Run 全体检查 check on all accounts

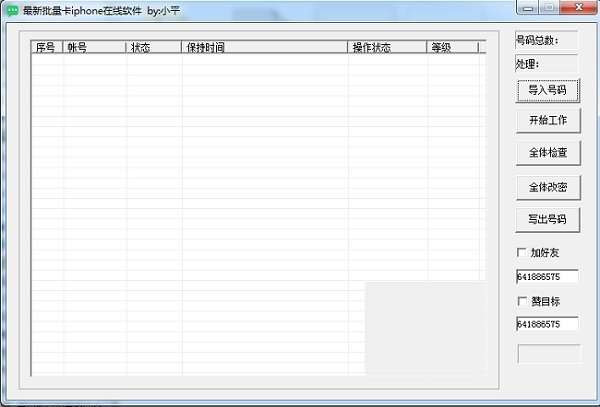(548, 153)
